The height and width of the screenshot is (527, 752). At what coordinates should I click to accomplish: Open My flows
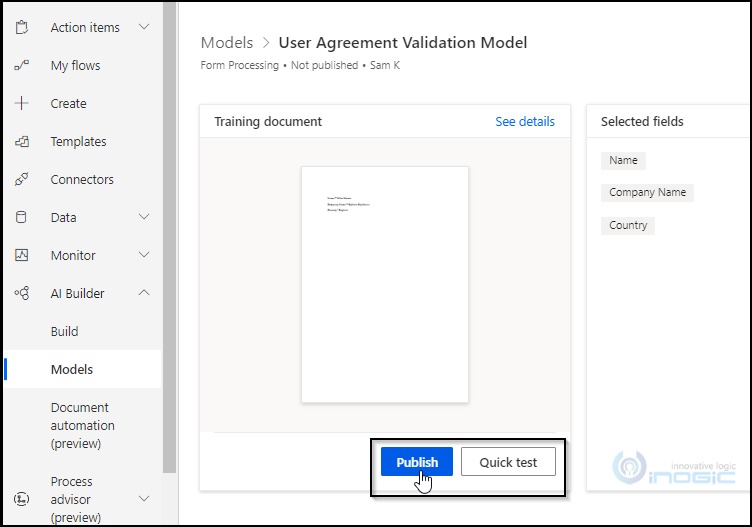point(75,65)
